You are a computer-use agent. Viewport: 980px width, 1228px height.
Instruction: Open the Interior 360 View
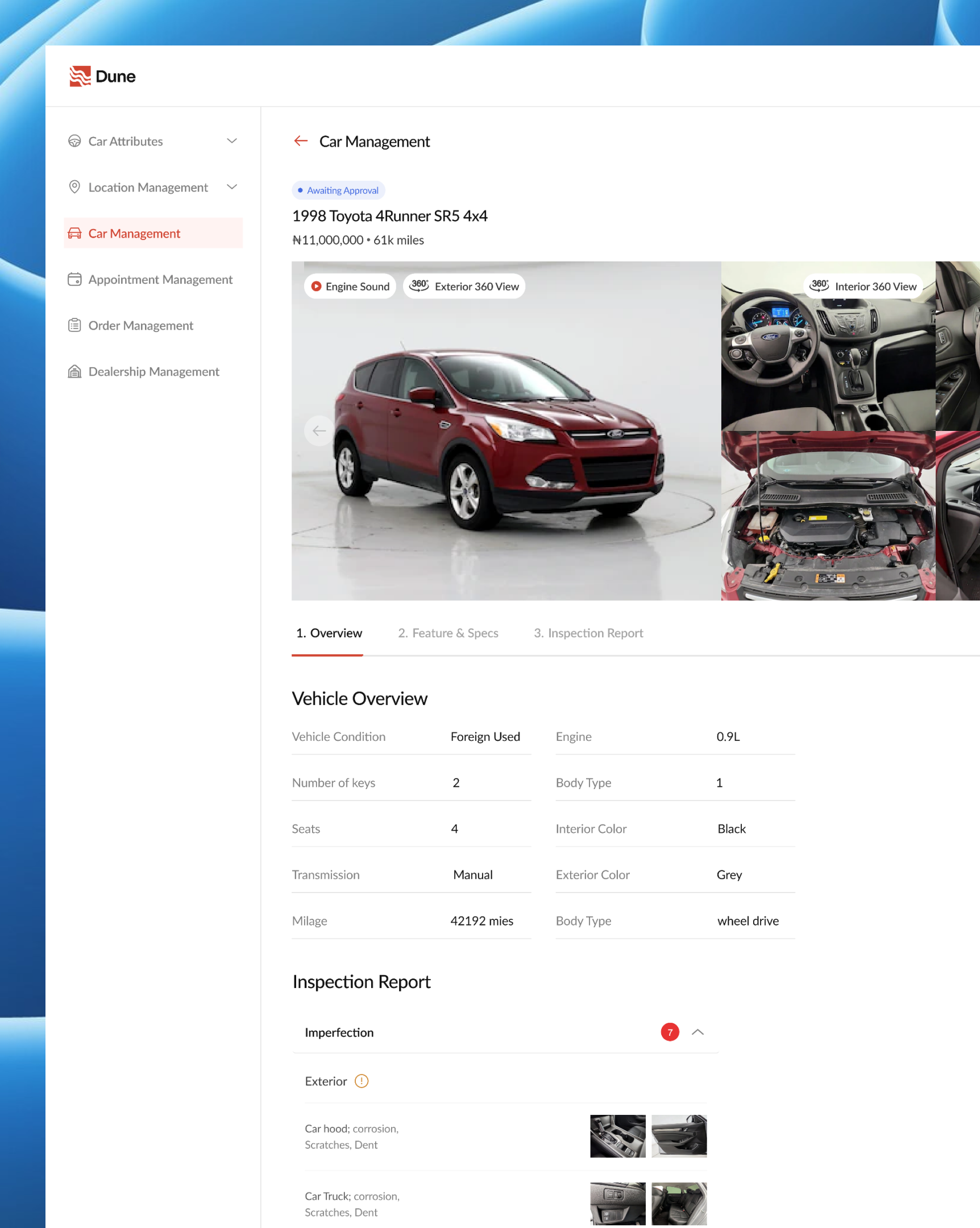tap(863, 286)
